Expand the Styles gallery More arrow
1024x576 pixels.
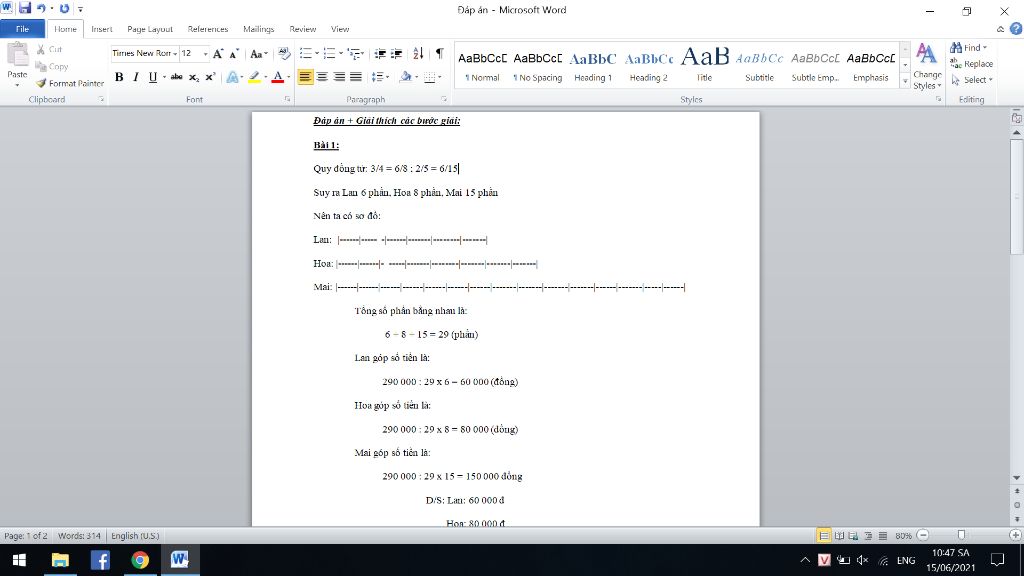click(905, 82)
